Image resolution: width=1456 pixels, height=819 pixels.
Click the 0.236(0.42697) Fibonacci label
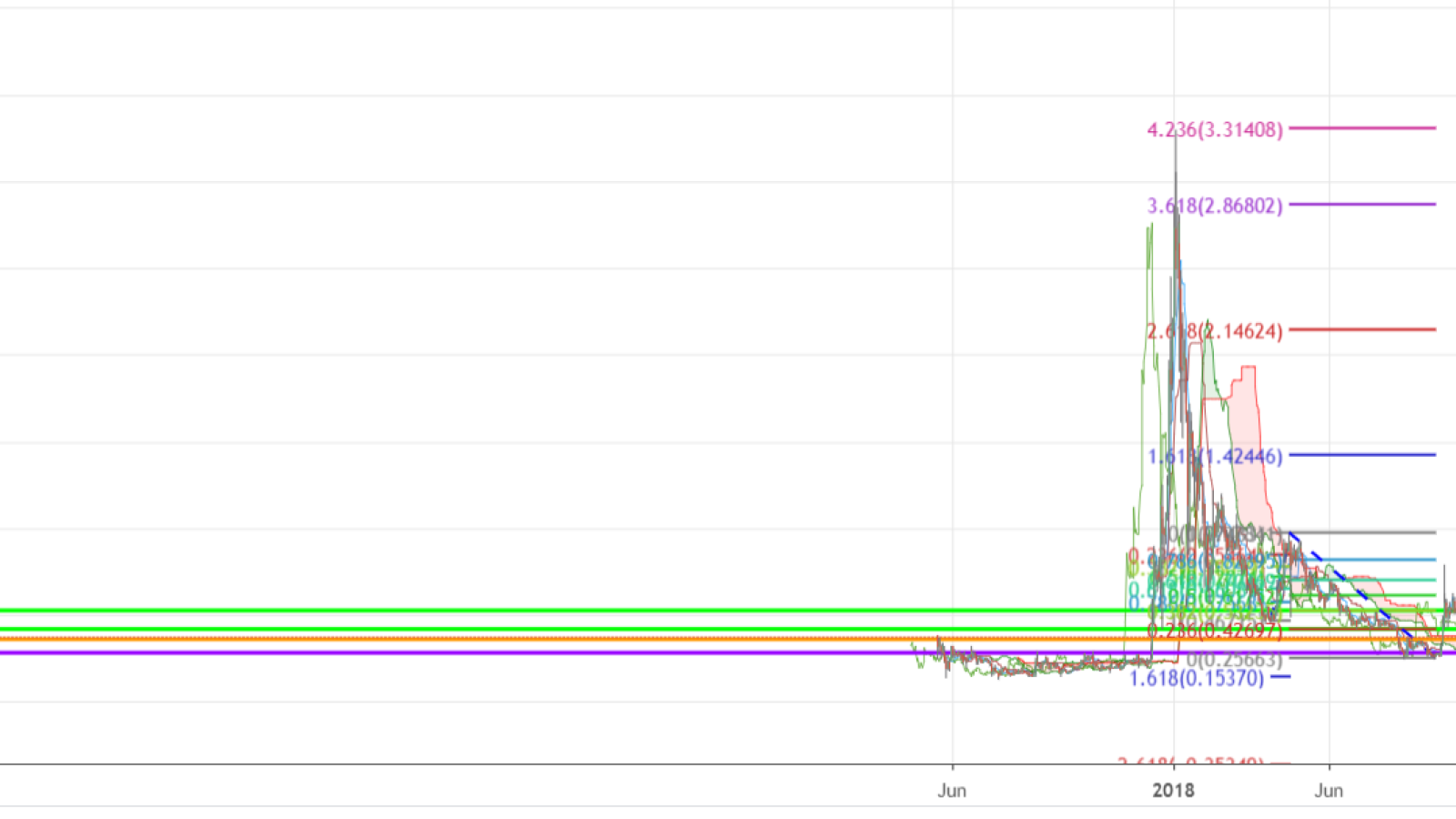coord(1215,630)
